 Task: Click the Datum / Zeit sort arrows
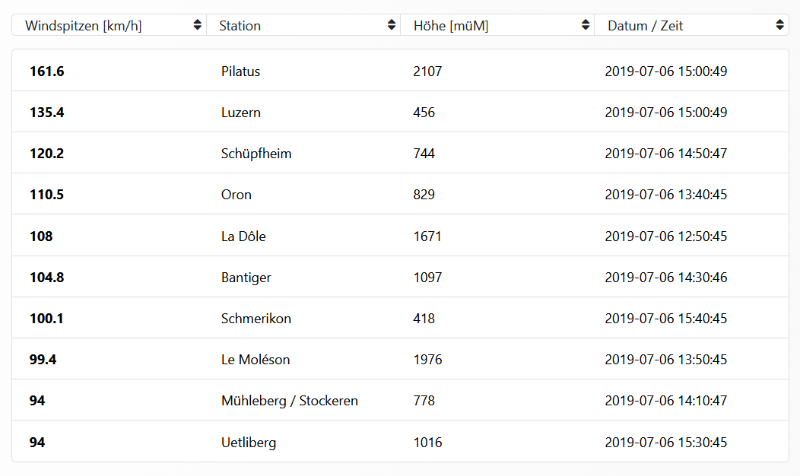(x=778, y=26)
